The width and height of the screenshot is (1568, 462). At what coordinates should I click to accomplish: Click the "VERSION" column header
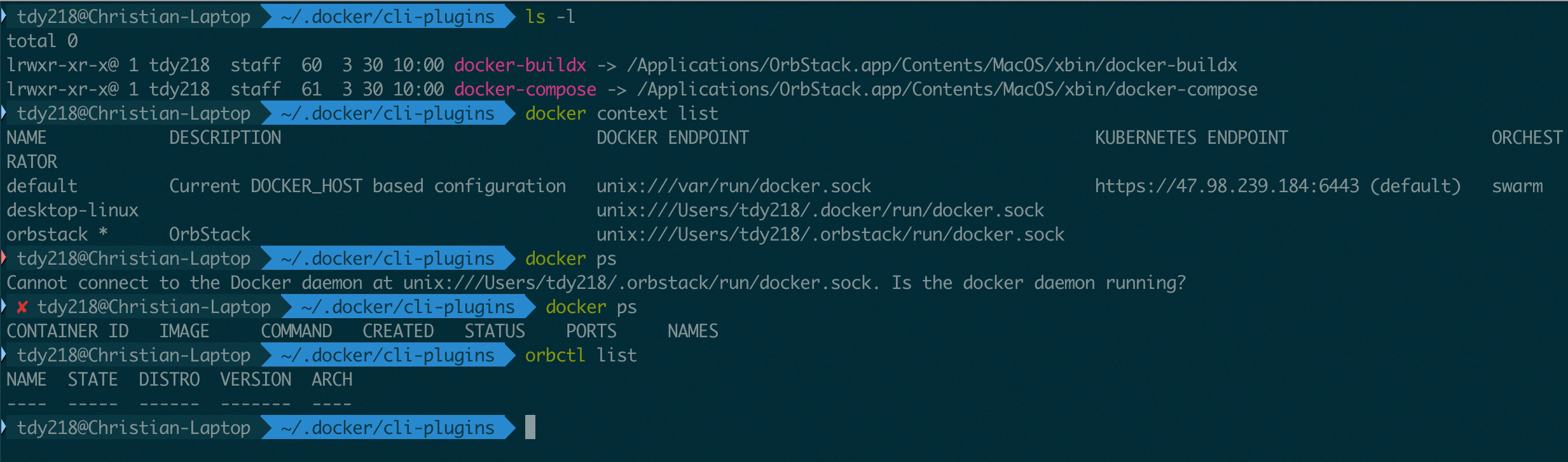pos(256,379)
